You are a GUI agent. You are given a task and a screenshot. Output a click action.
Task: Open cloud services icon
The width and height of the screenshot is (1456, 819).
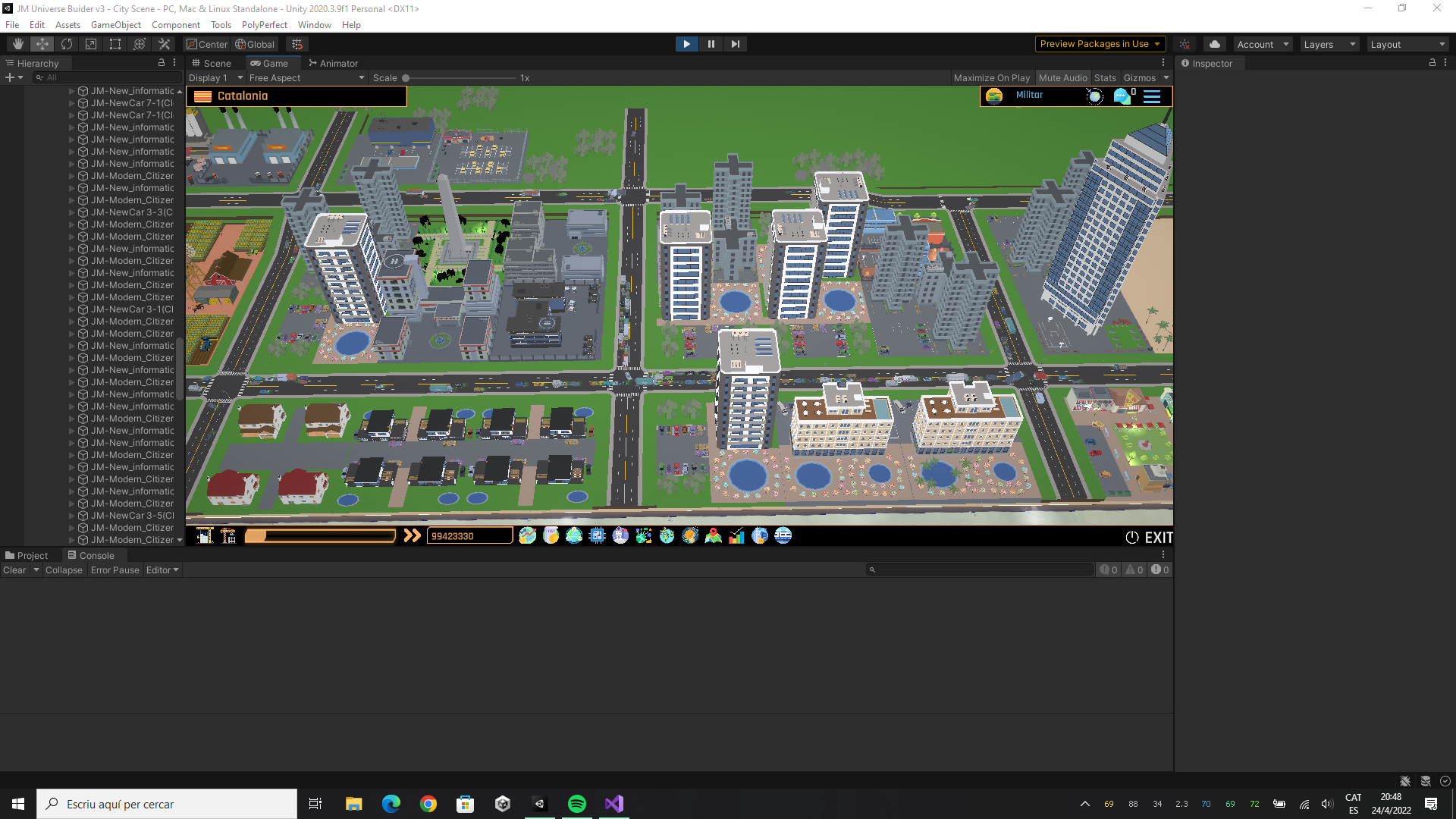(1215, 44)
